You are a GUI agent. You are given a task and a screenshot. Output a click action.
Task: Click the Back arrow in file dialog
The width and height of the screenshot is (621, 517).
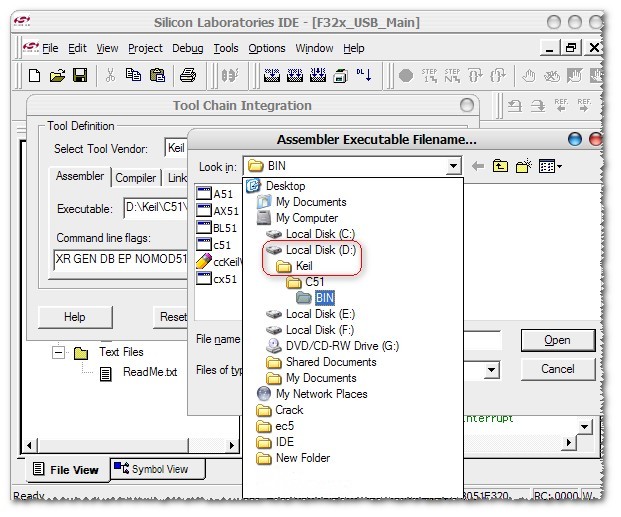coord(478,166)
